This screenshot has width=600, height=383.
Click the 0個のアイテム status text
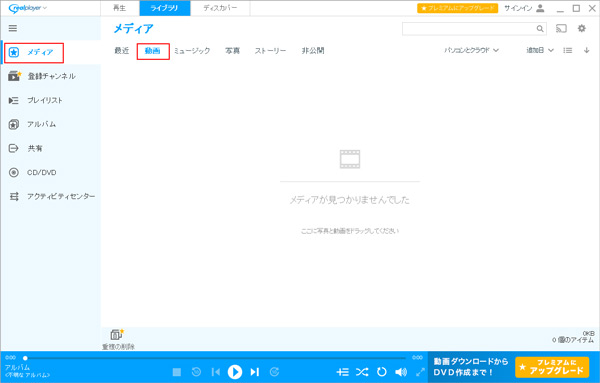[573, 340]
